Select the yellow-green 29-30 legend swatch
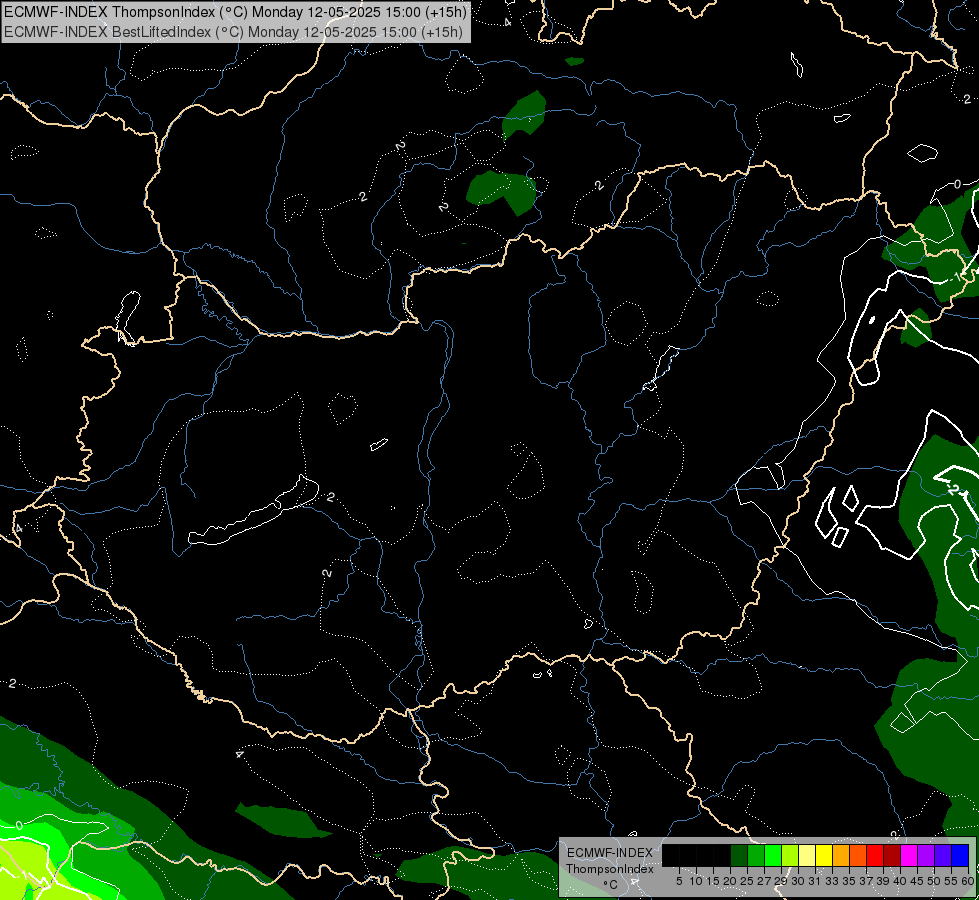Image resolution: width=979 pixels, height=900 pixels. (x=790, y=855)
